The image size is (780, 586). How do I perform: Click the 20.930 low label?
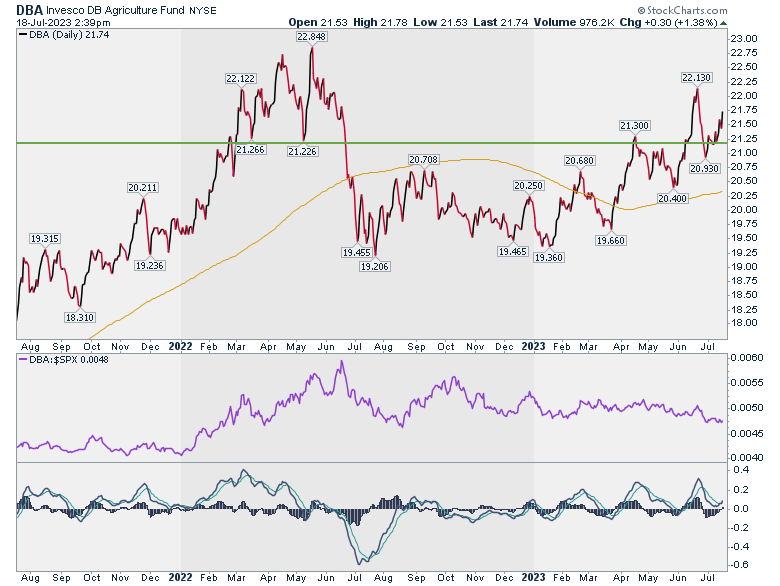pyautogui.click(x=704, y=168)
